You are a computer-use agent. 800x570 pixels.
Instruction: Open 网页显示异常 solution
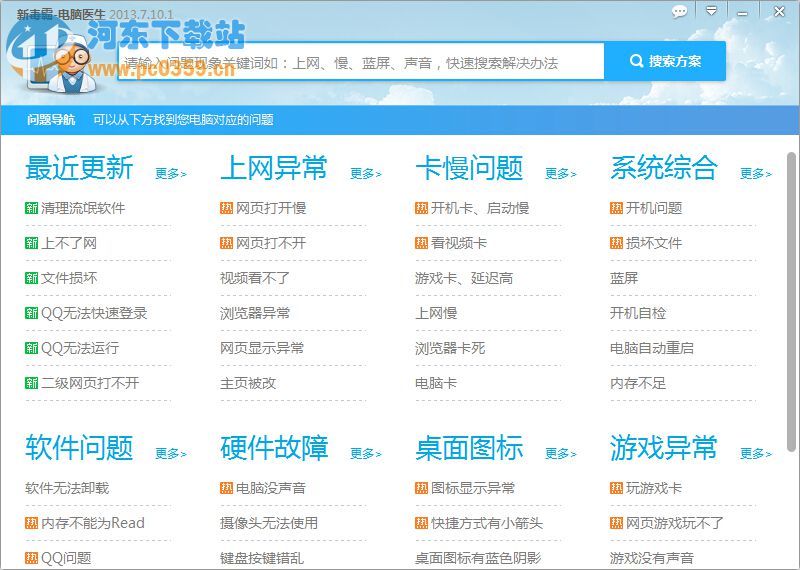click(262, 348)
